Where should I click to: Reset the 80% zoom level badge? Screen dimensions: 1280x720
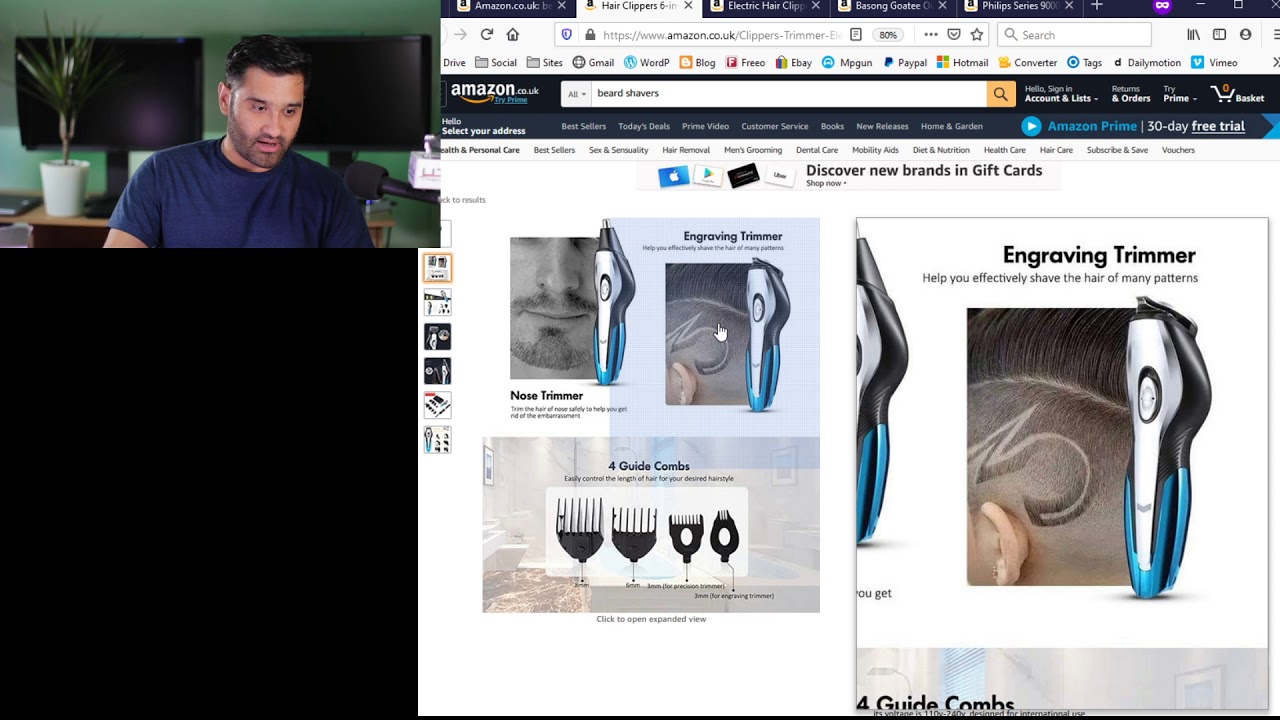888,35
